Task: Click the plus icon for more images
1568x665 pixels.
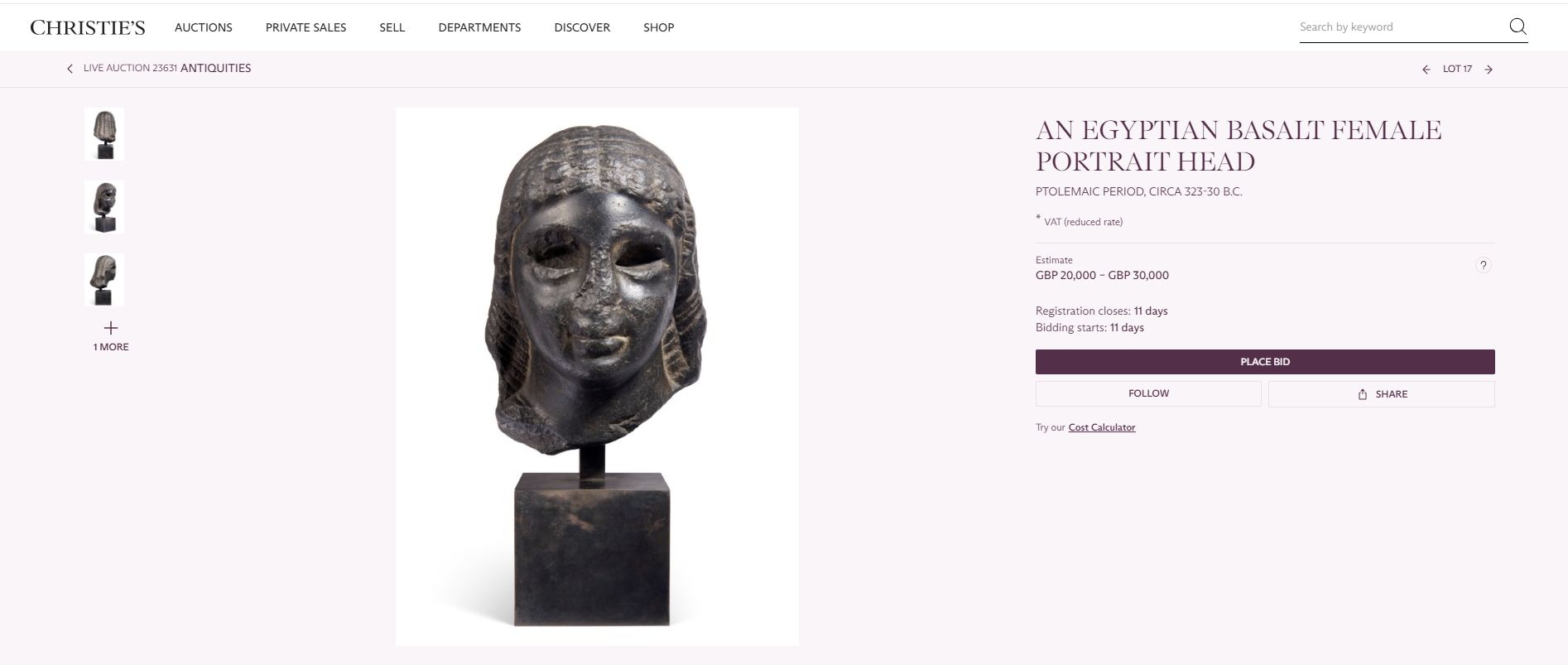Action: point(111,328)
